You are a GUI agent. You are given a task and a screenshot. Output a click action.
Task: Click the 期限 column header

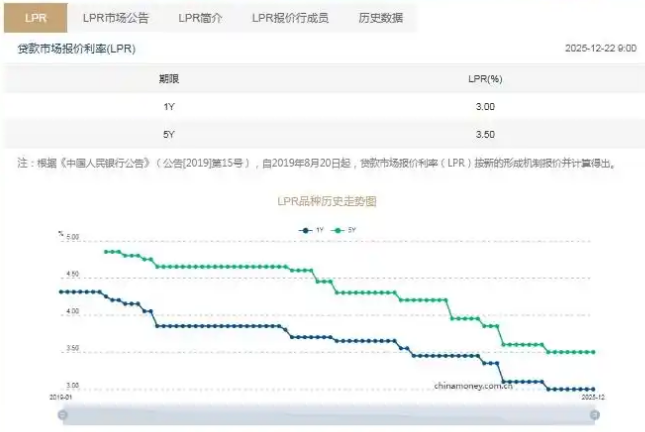[168, 78]
